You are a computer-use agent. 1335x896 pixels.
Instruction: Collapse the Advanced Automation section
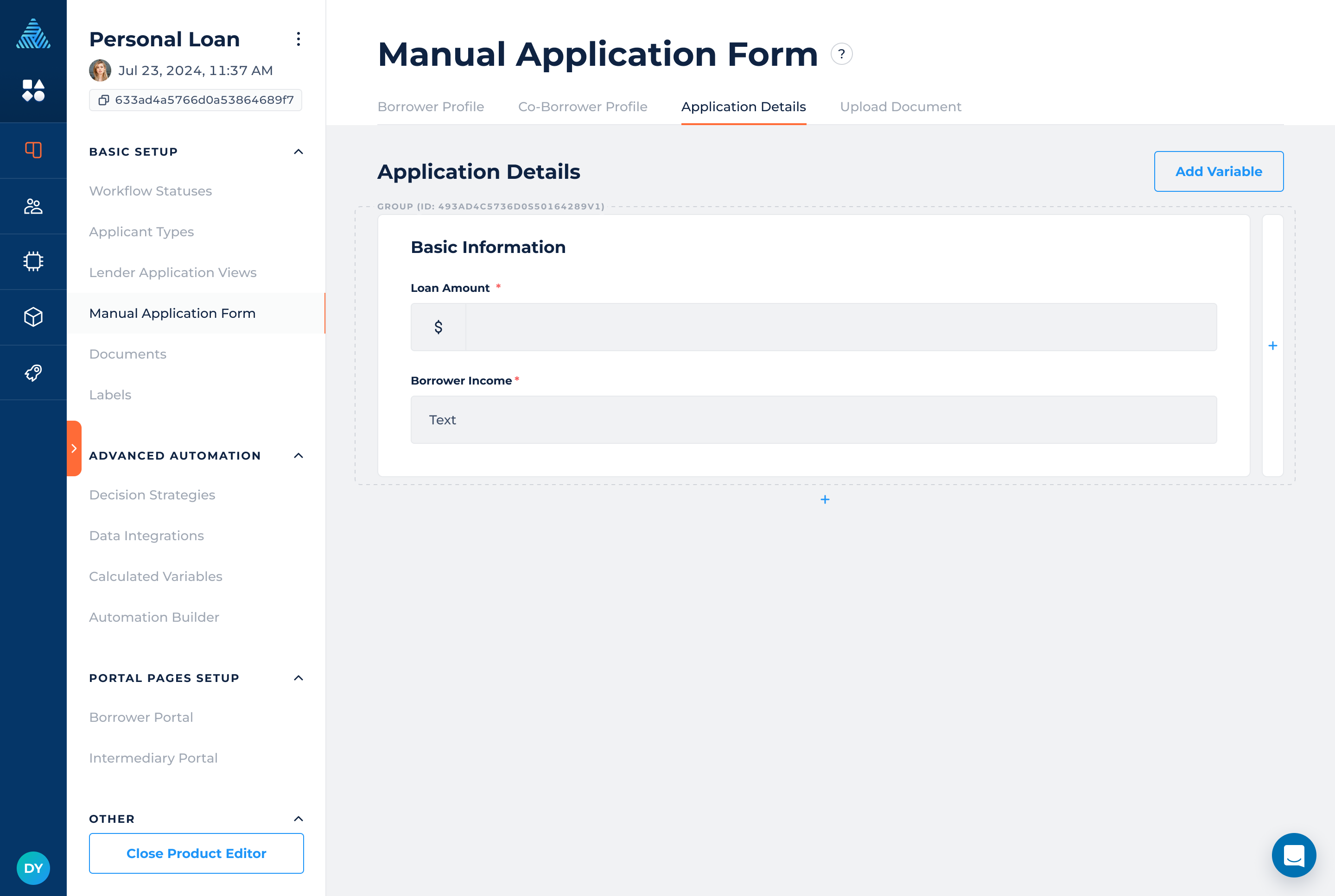pos(299,455)
